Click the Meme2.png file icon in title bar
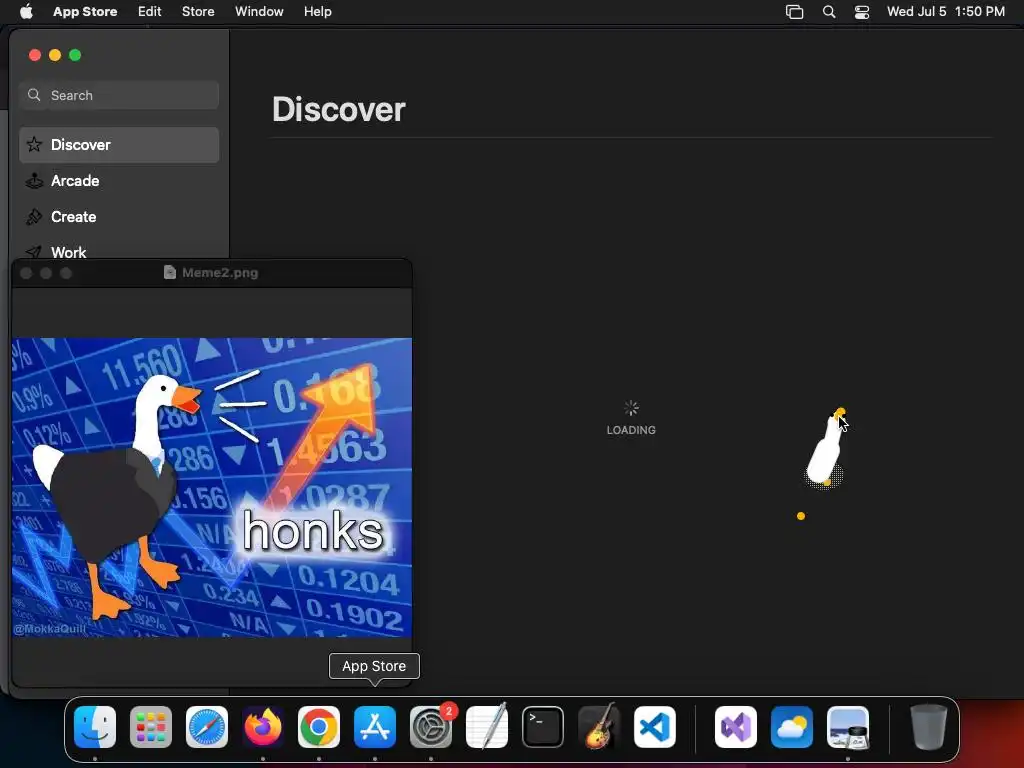 [170, 272]
